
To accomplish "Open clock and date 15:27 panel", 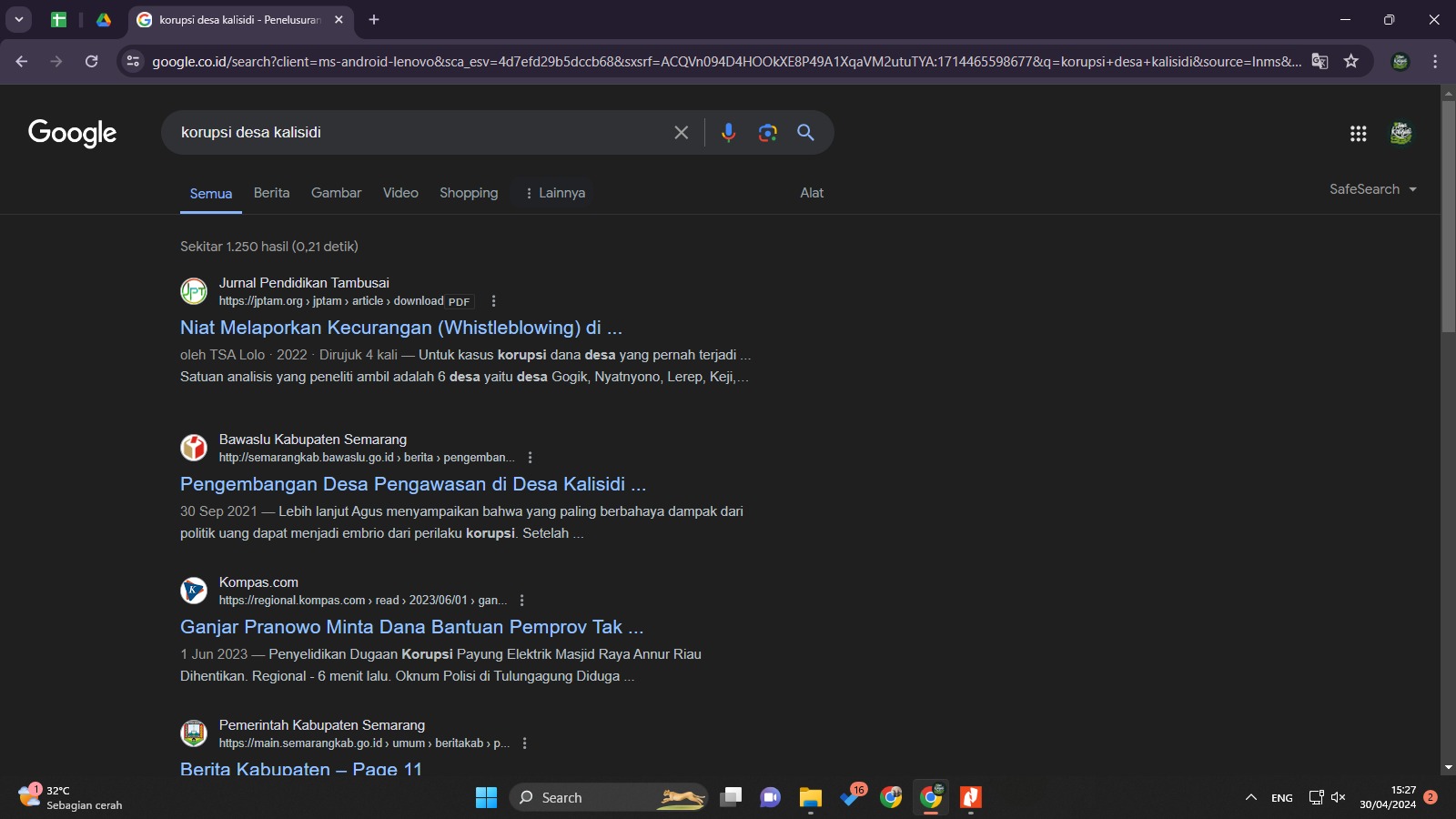I will click(1388, 797).
